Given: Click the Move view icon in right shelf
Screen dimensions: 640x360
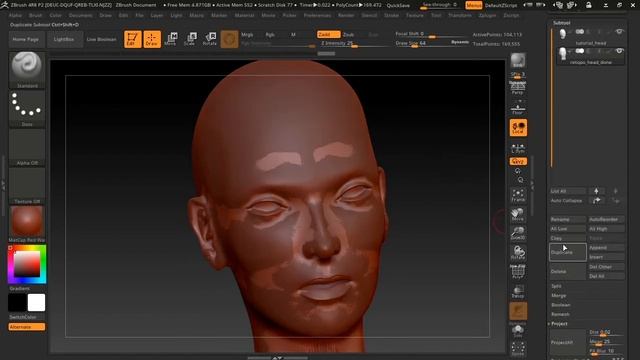Looking at the screenshot, I should [x=518, y=214].
